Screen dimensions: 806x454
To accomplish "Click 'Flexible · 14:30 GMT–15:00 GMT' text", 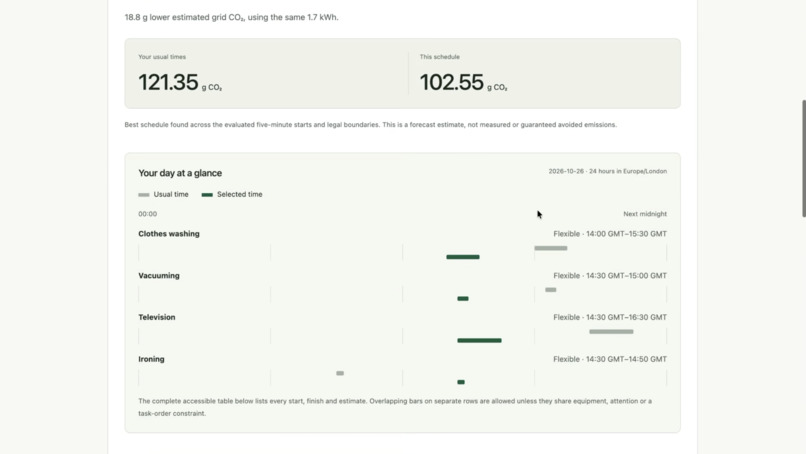I will click(610, 276).
